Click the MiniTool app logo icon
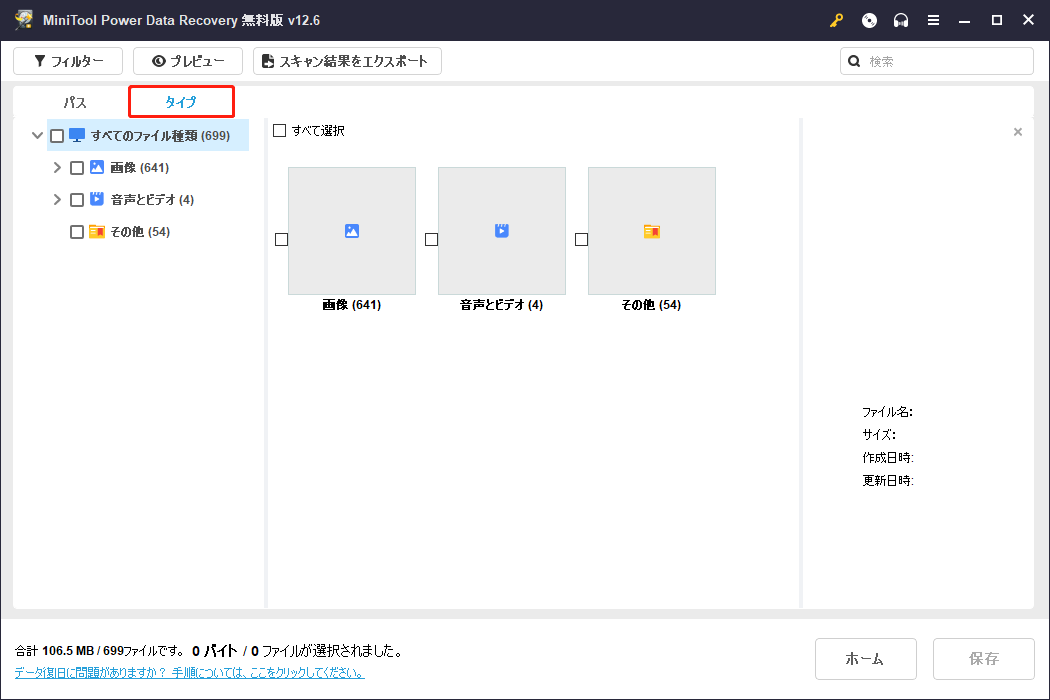This screenshot has height=700, width=1050. 23,20
